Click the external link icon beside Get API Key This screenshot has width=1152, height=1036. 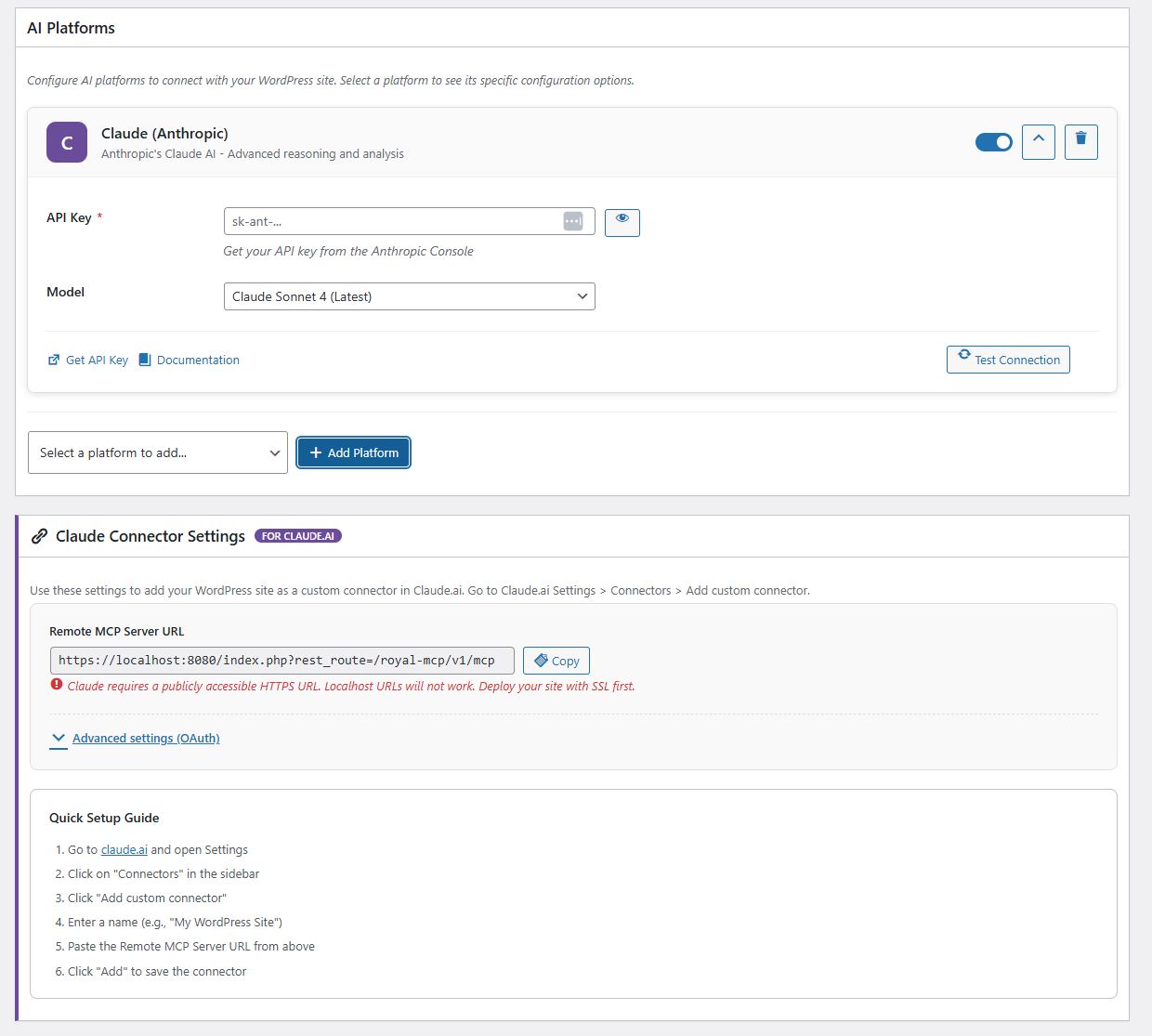point(54,360)
